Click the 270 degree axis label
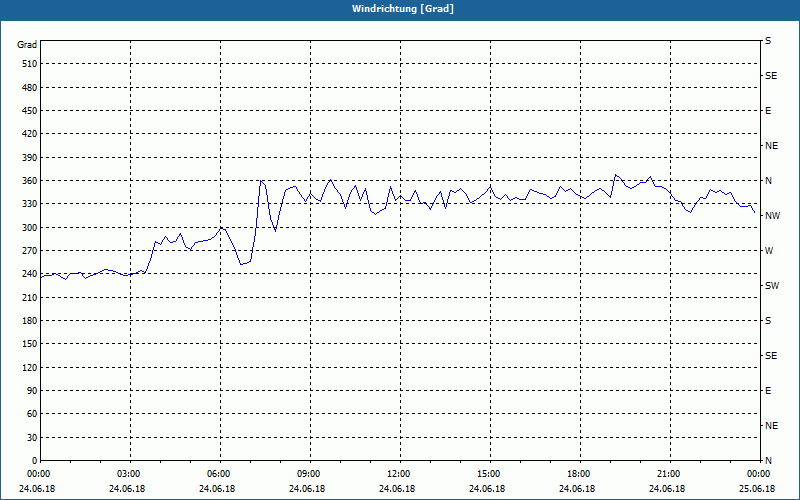 pos(30,251)
